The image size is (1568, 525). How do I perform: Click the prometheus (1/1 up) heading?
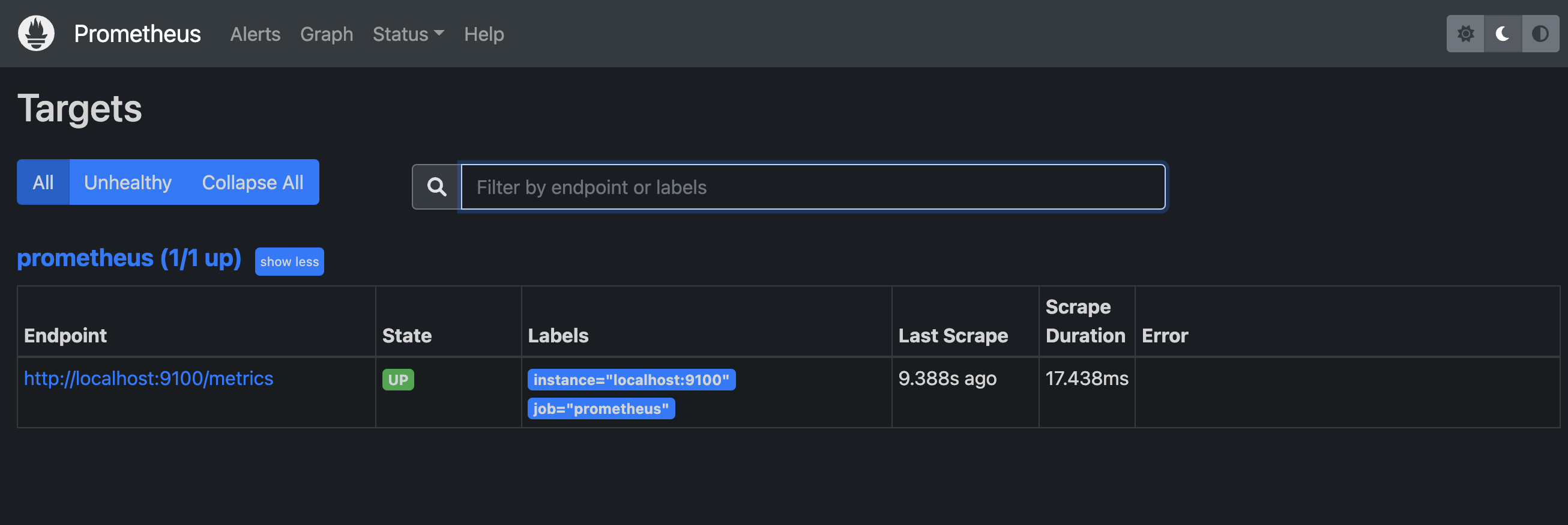(129, 258)
